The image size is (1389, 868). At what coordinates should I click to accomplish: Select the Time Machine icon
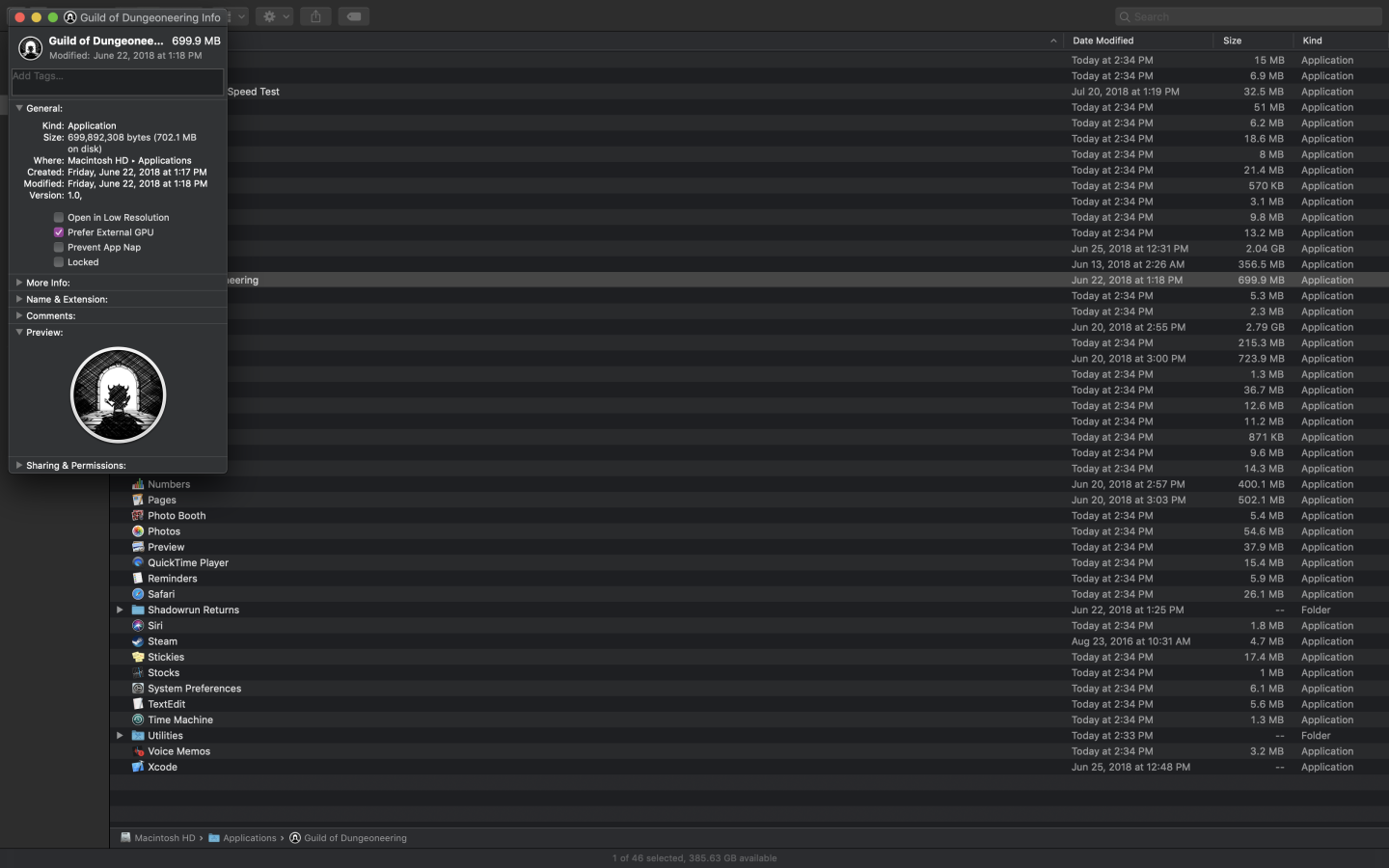tap(138, 719)
